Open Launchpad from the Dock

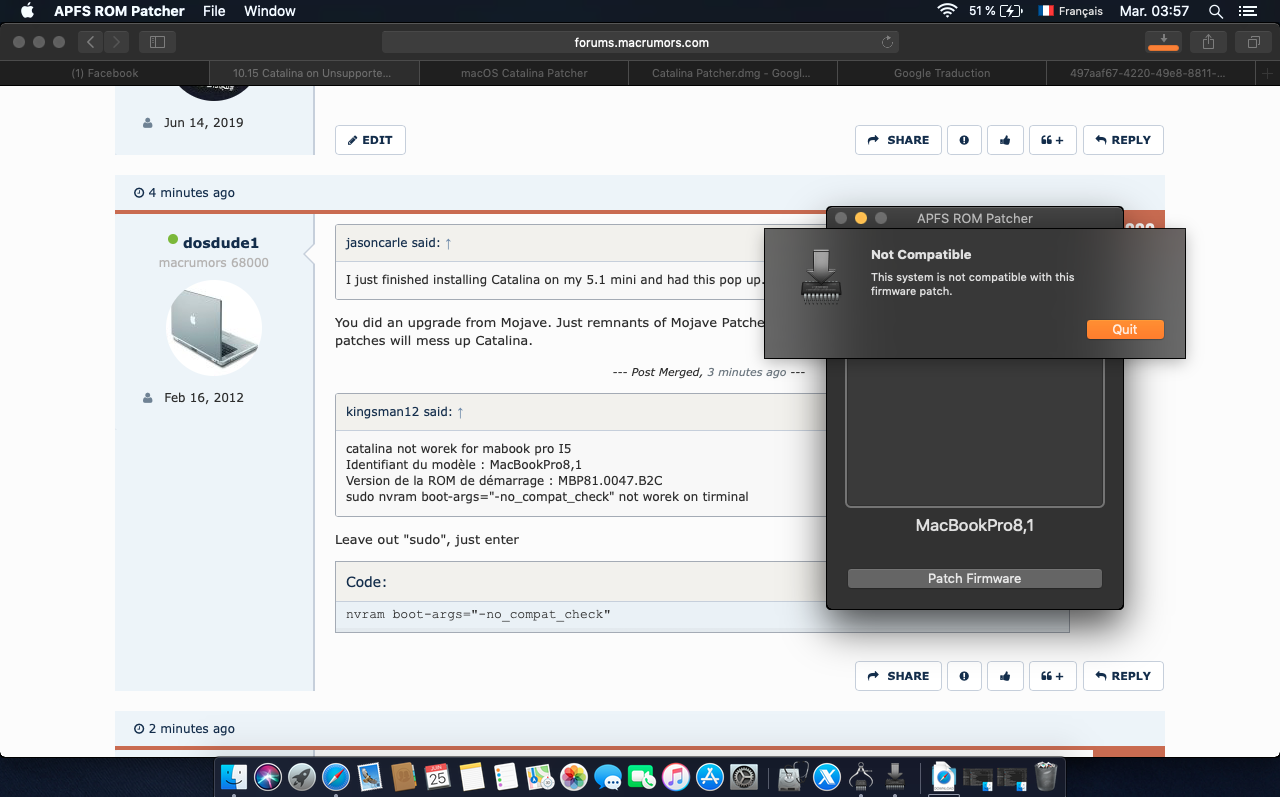point(301,776)
